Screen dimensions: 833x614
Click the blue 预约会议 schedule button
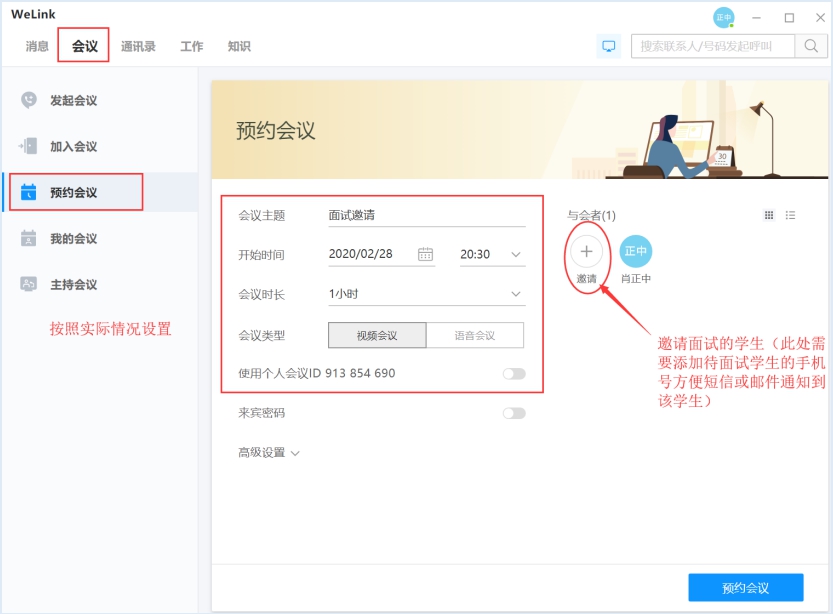pos(745,587)
